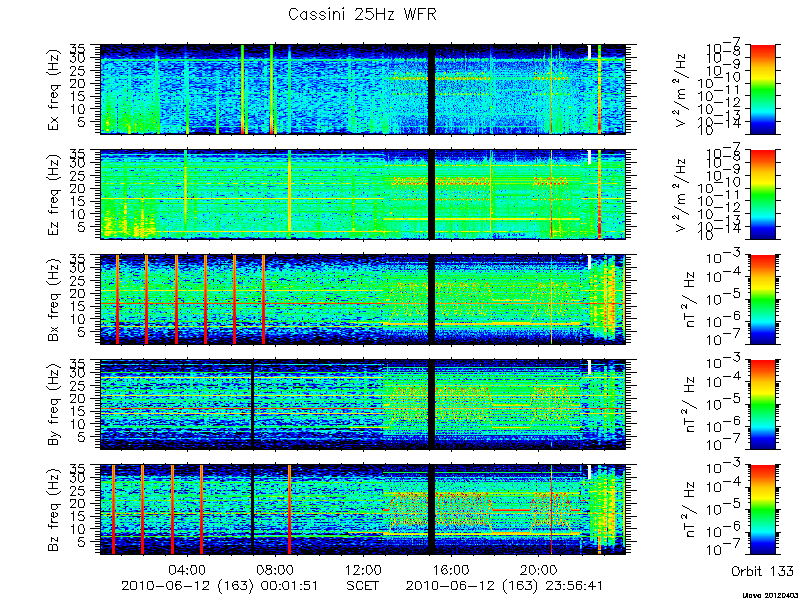Click the Bz magnetic field spectrogram panel
Image resolution: width=800 pixels, height=600 pixels.
pos(362,510)
